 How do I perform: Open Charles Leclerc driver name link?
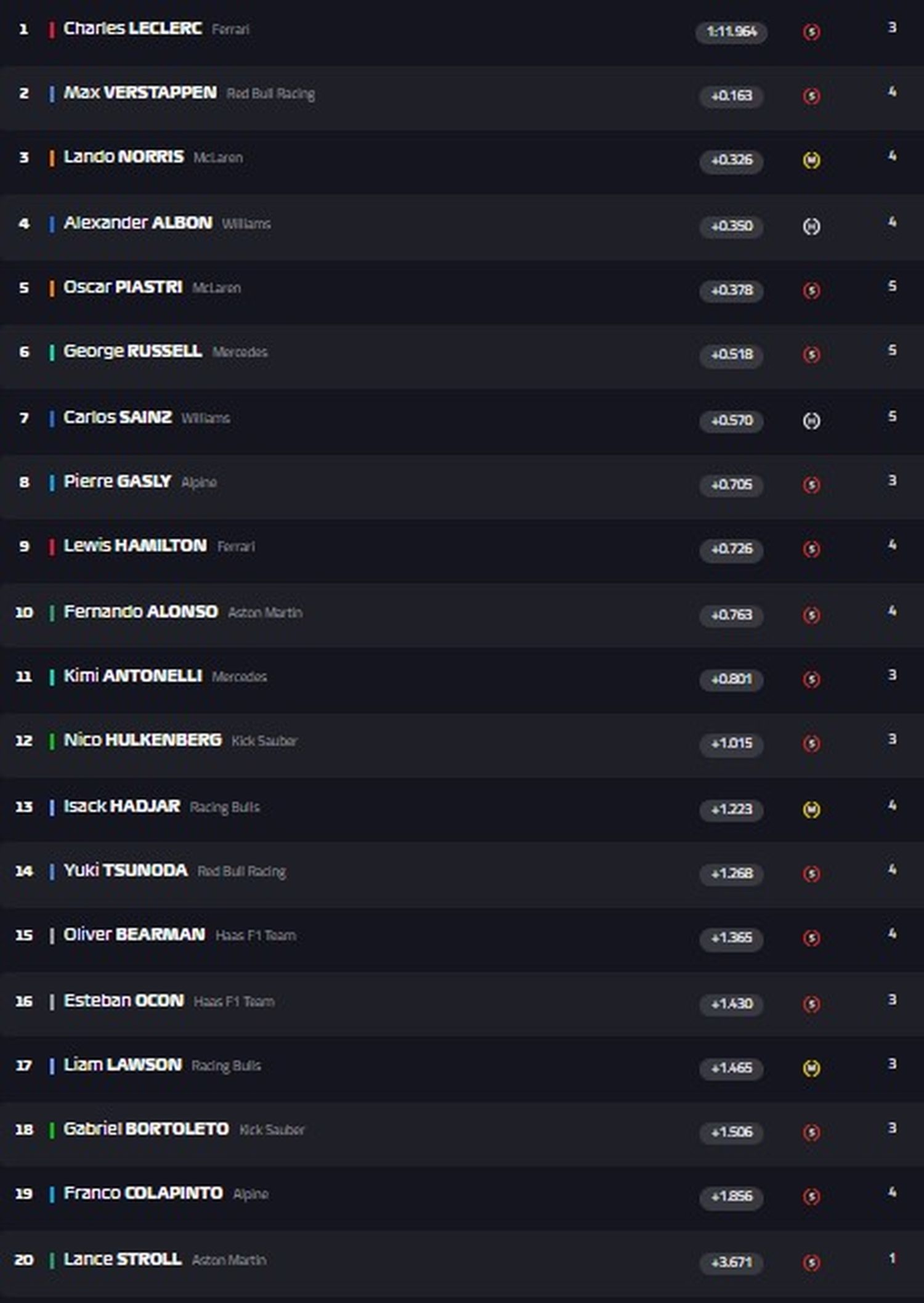click(132, 28)
